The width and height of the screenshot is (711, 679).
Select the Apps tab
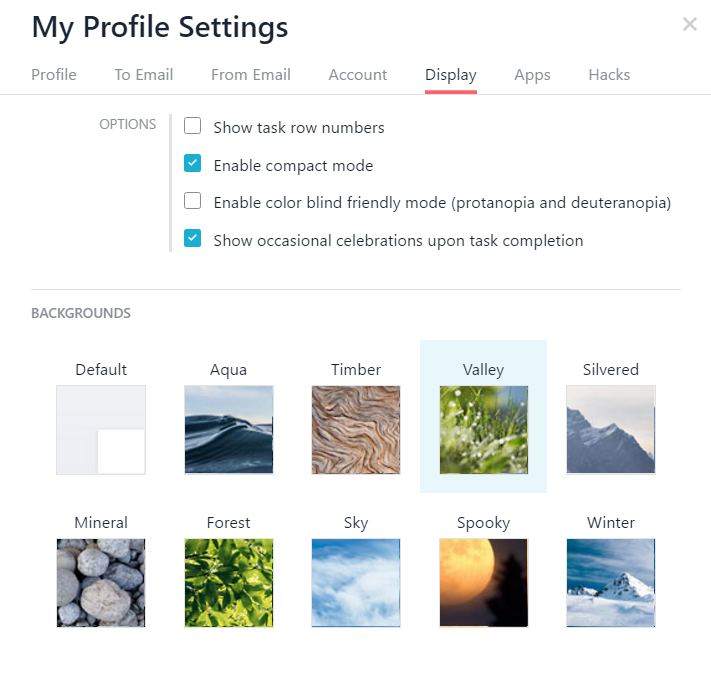coord(532,74)
